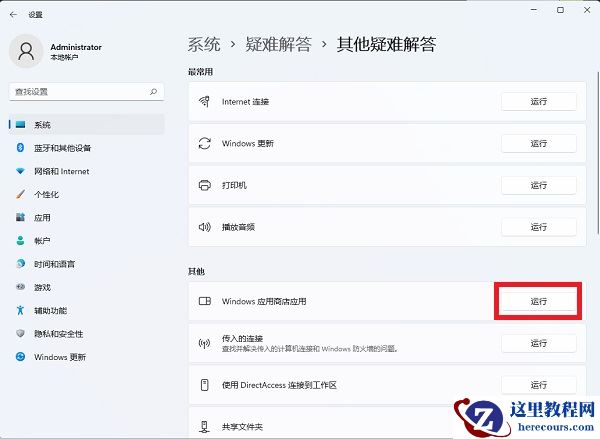
Task: Run the 打印机 troubleshooter
Action: [538, 185]
